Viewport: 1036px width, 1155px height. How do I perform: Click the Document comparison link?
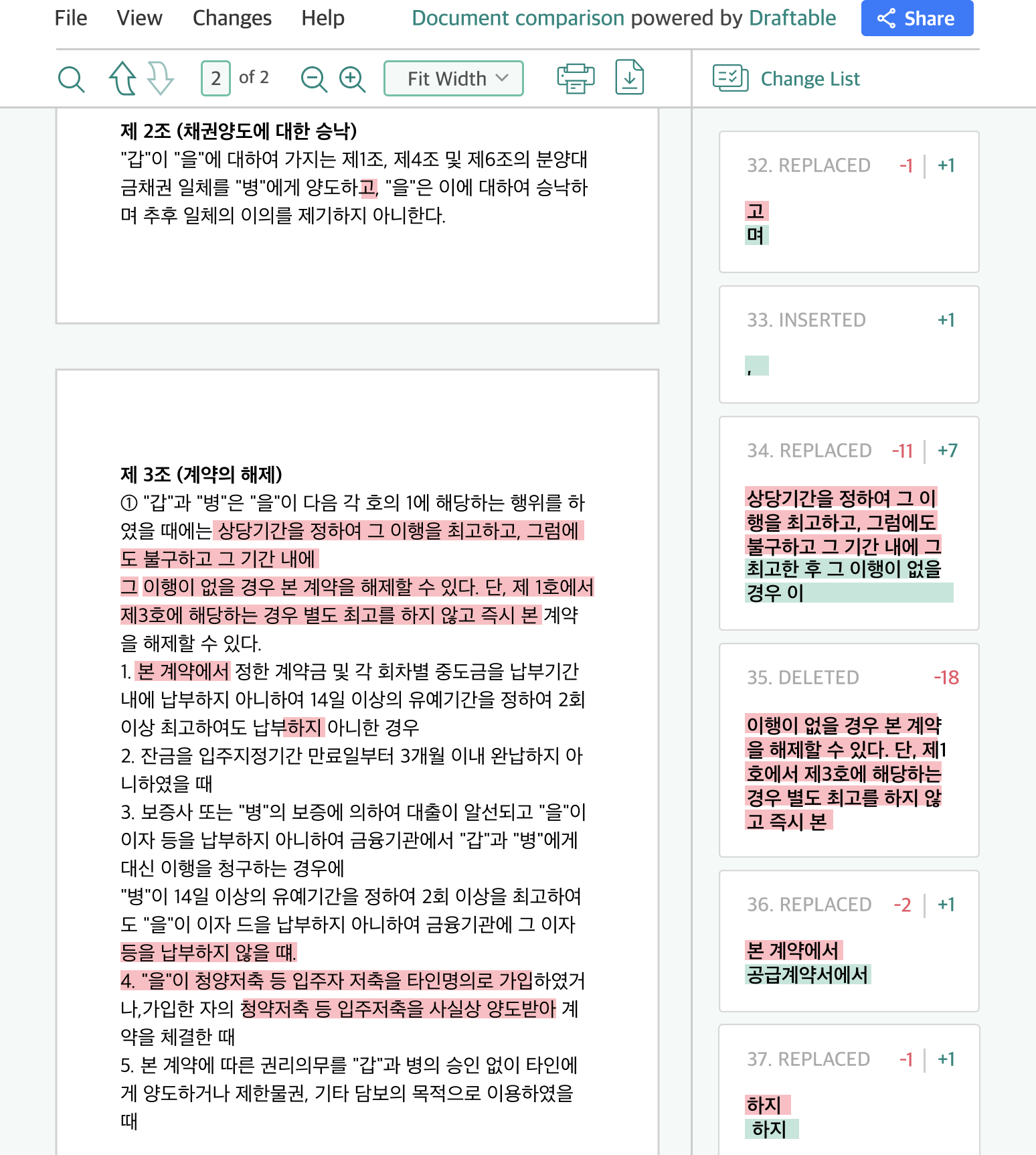point(518,18)
